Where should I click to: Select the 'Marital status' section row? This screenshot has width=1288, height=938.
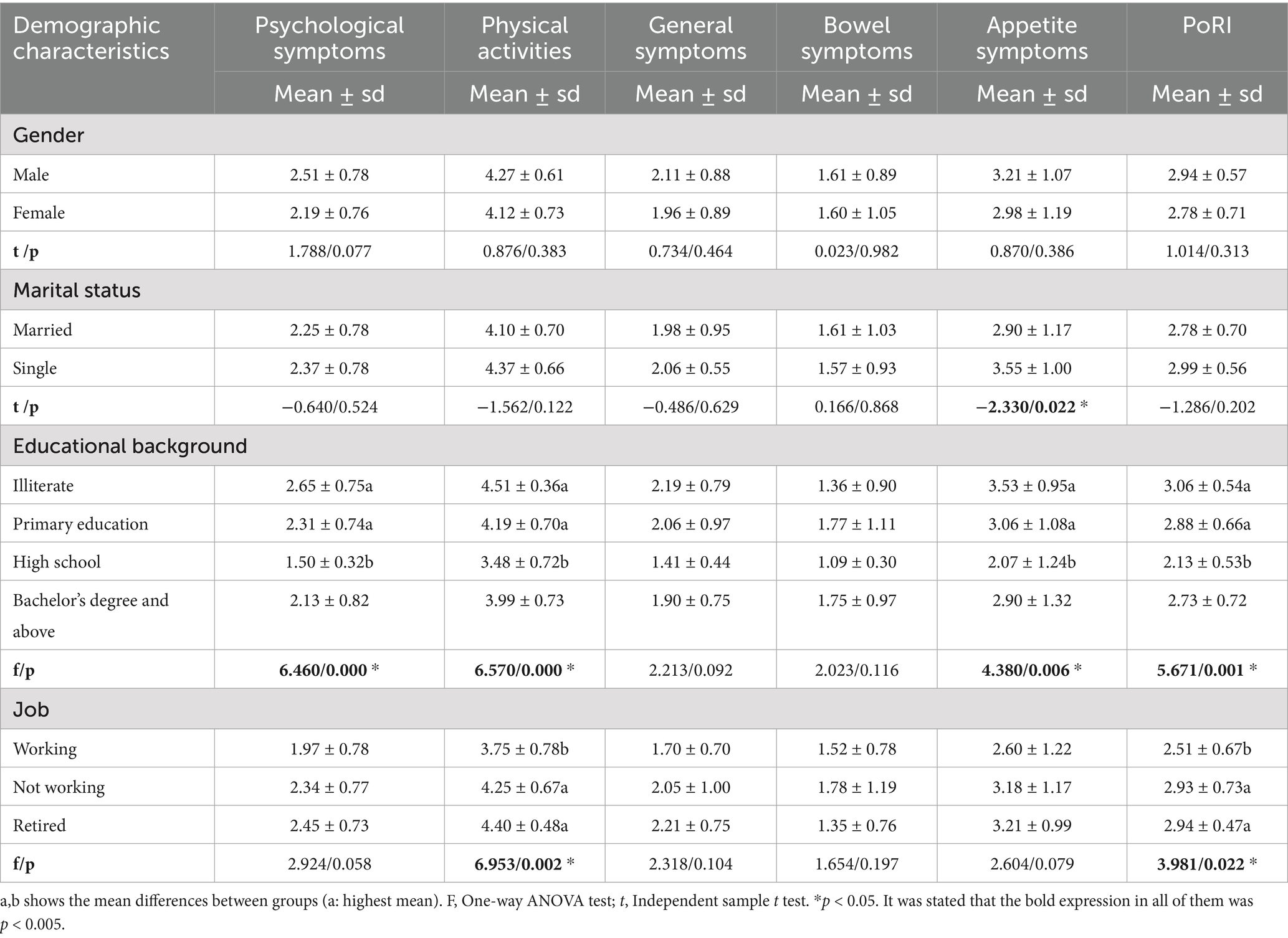77,290
